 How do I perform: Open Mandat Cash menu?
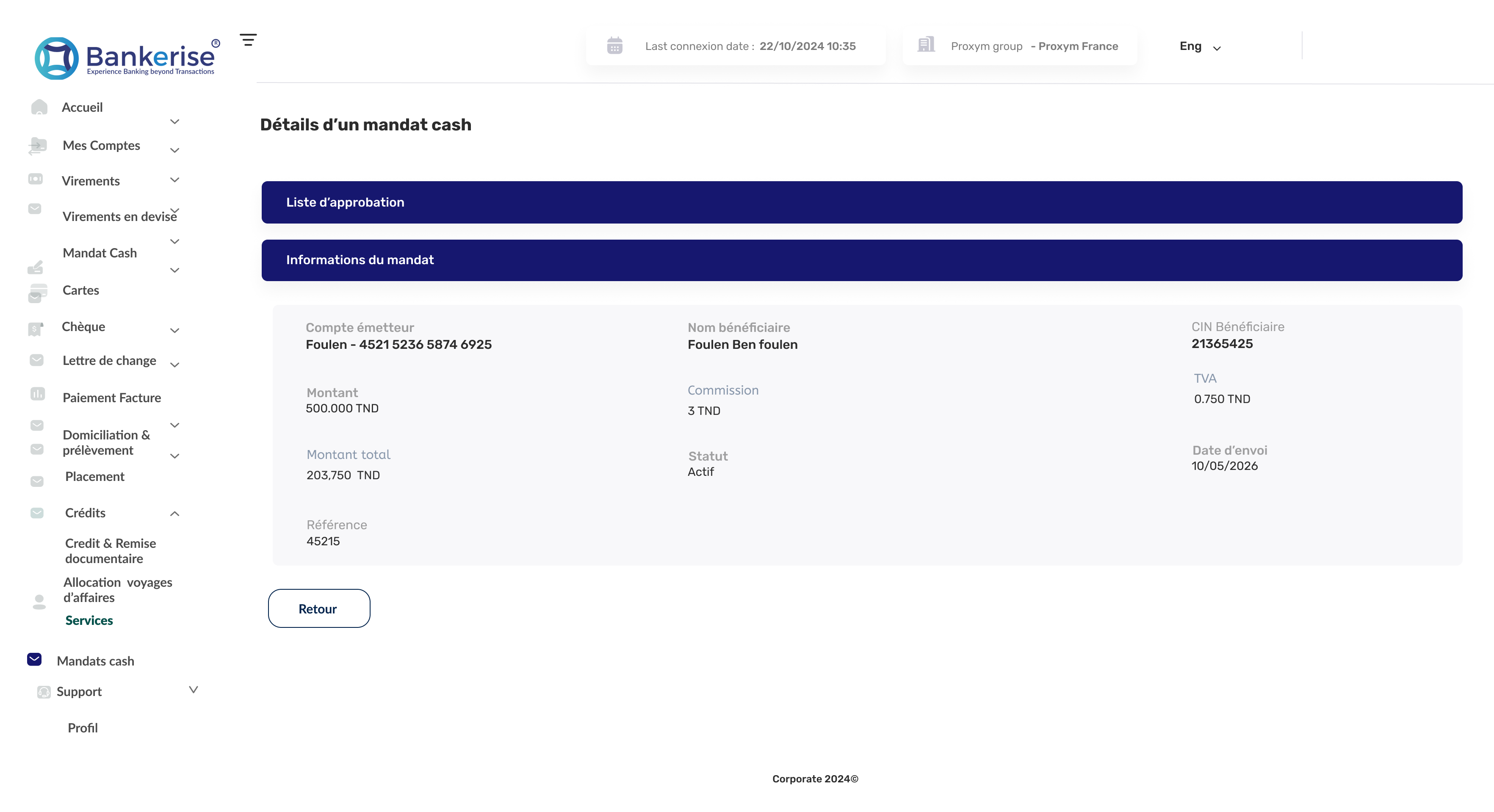point(100,253)
